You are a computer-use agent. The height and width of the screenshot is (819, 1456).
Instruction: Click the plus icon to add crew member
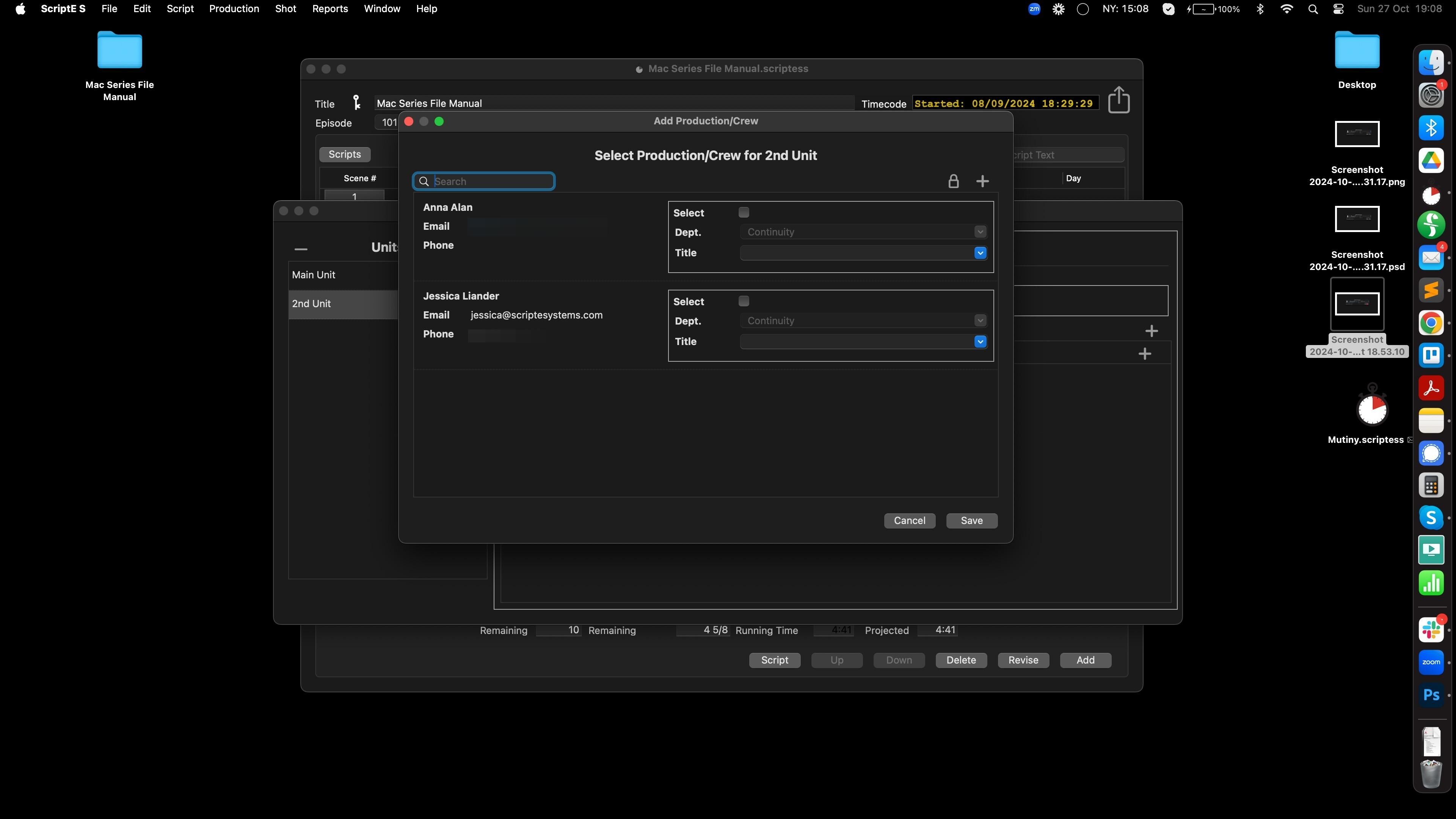pos(982,181)
